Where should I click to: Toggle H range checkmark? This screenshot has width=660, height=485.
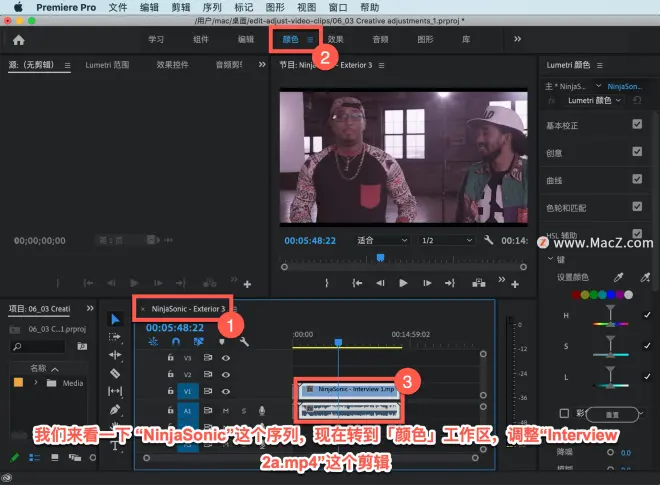pos(647,315)
